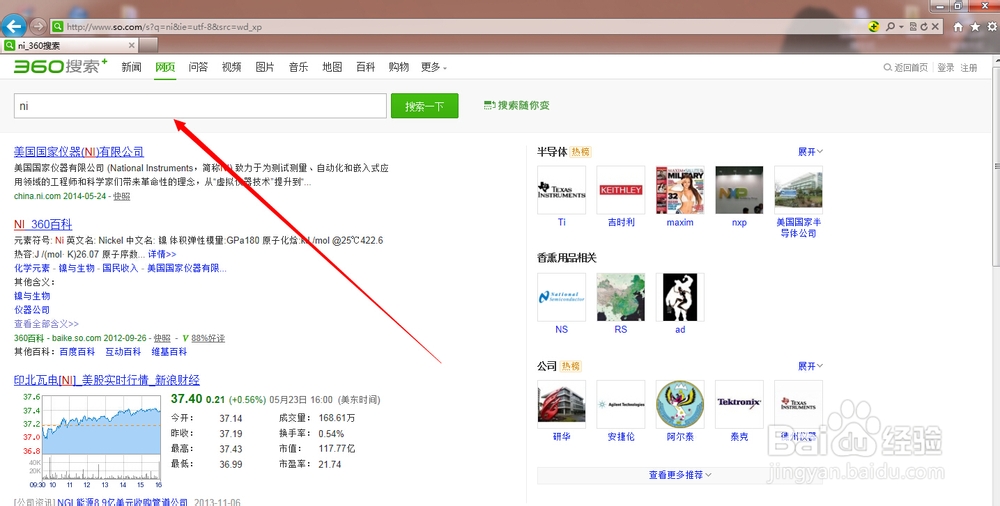This screenshot has width=1000, height=506.
Task: Open the 安捷伦 Agilent thumbnail
Action: tap(621, 405)
